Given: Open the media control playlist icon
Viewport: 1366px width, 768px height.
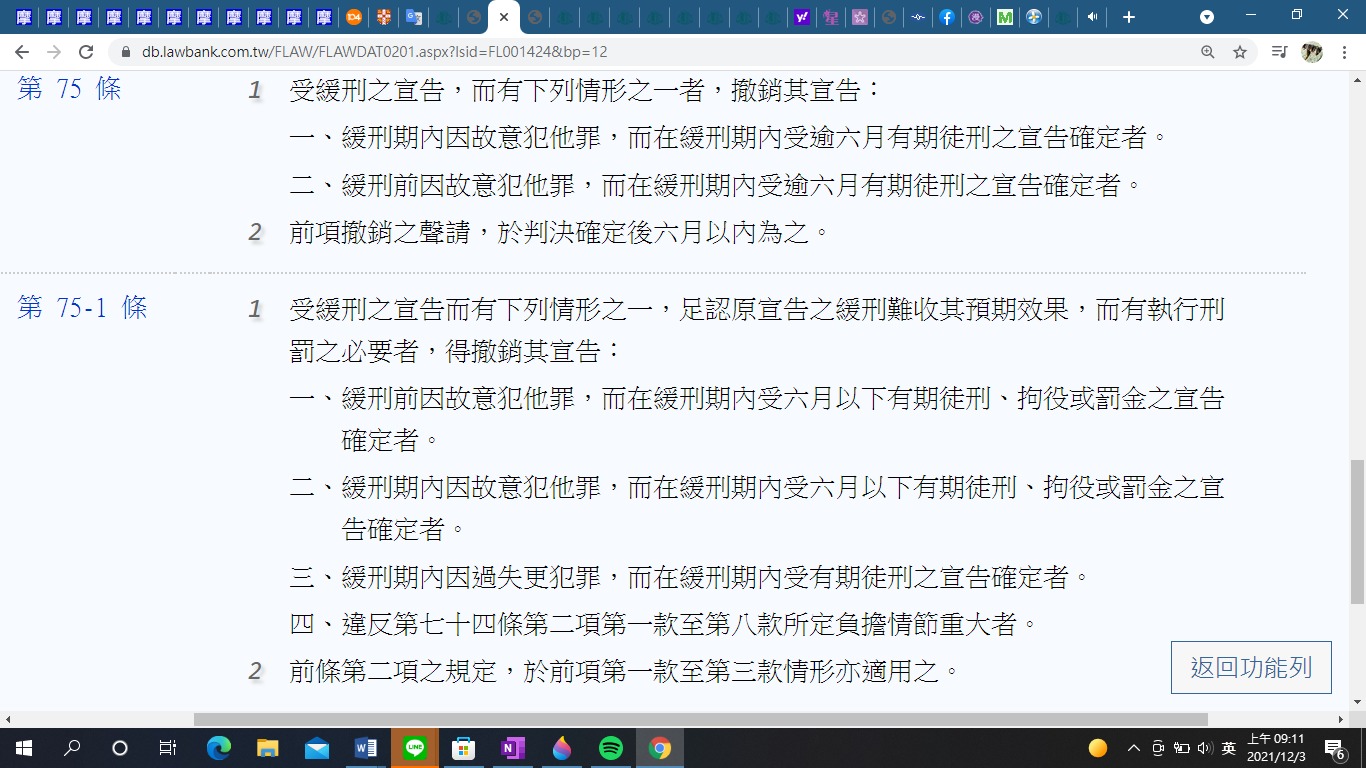Looking at the screenshot, I should [1279, 52].
